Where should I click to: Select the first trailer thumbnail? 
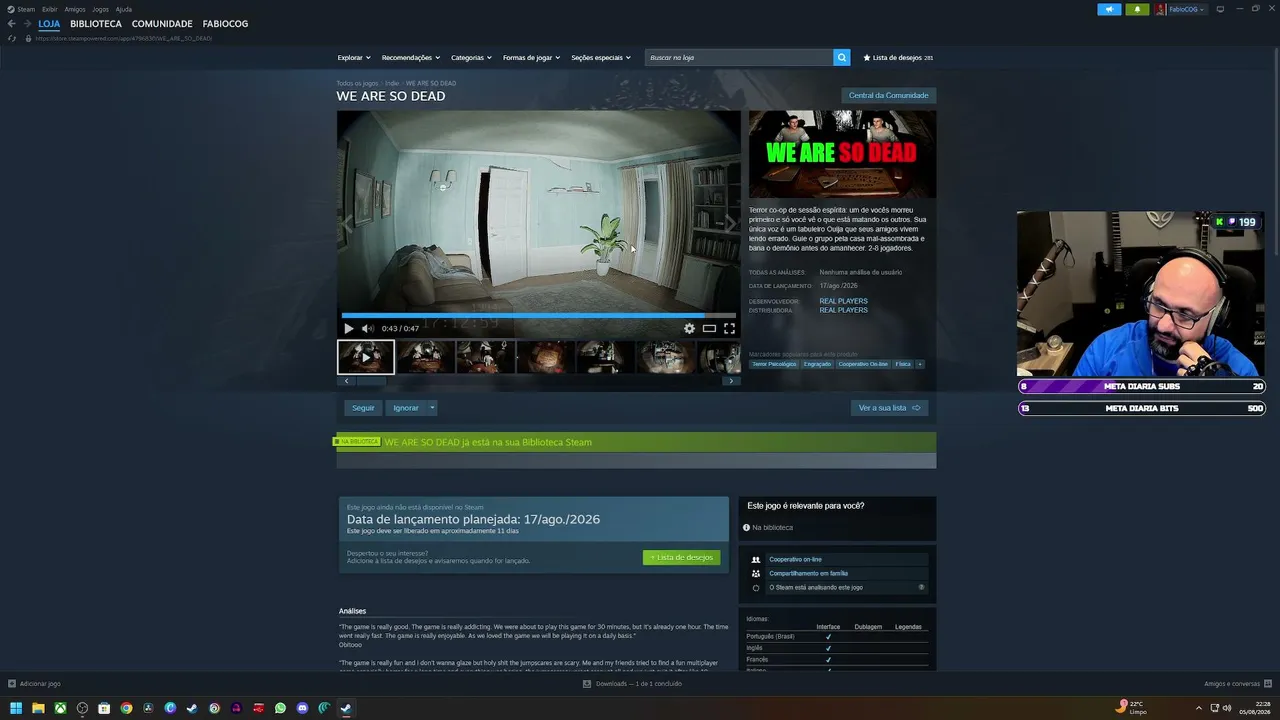(366, 357)
